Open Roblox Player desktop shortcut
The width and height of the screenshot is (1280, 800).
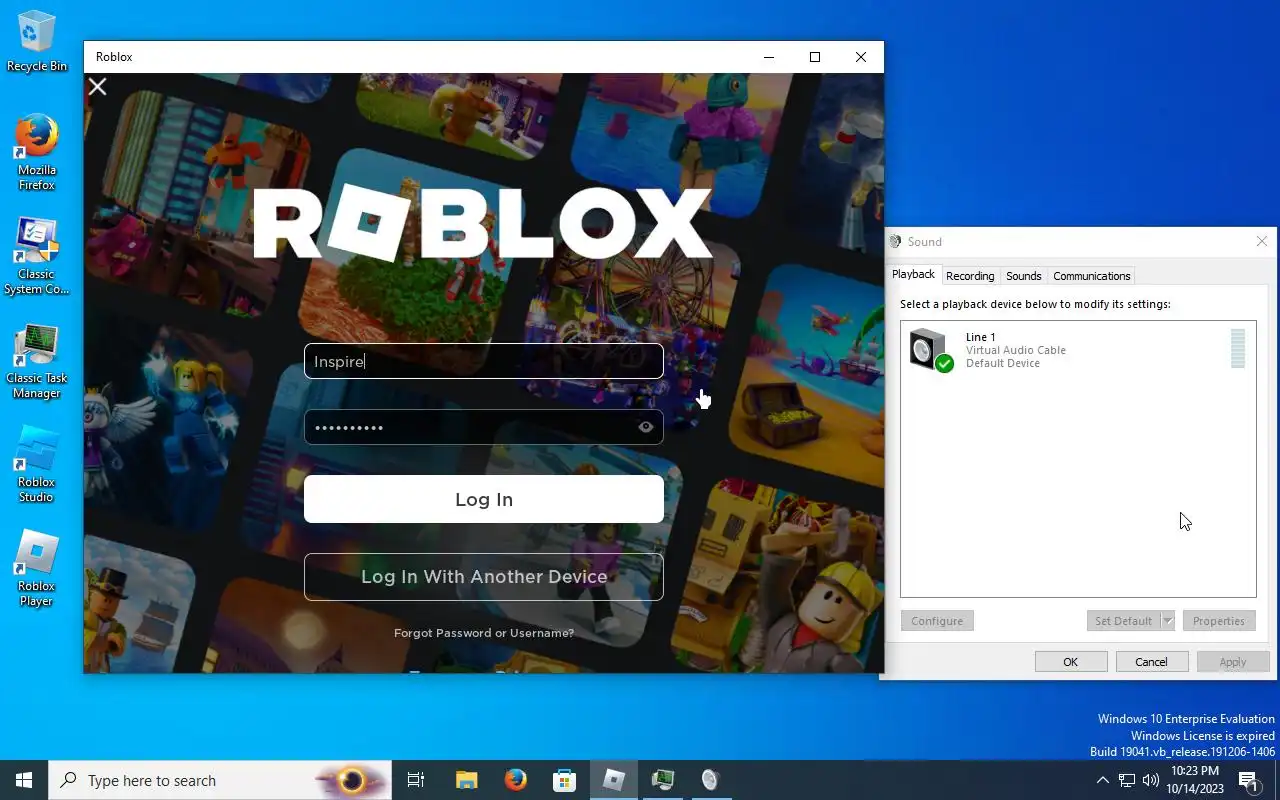37,568
